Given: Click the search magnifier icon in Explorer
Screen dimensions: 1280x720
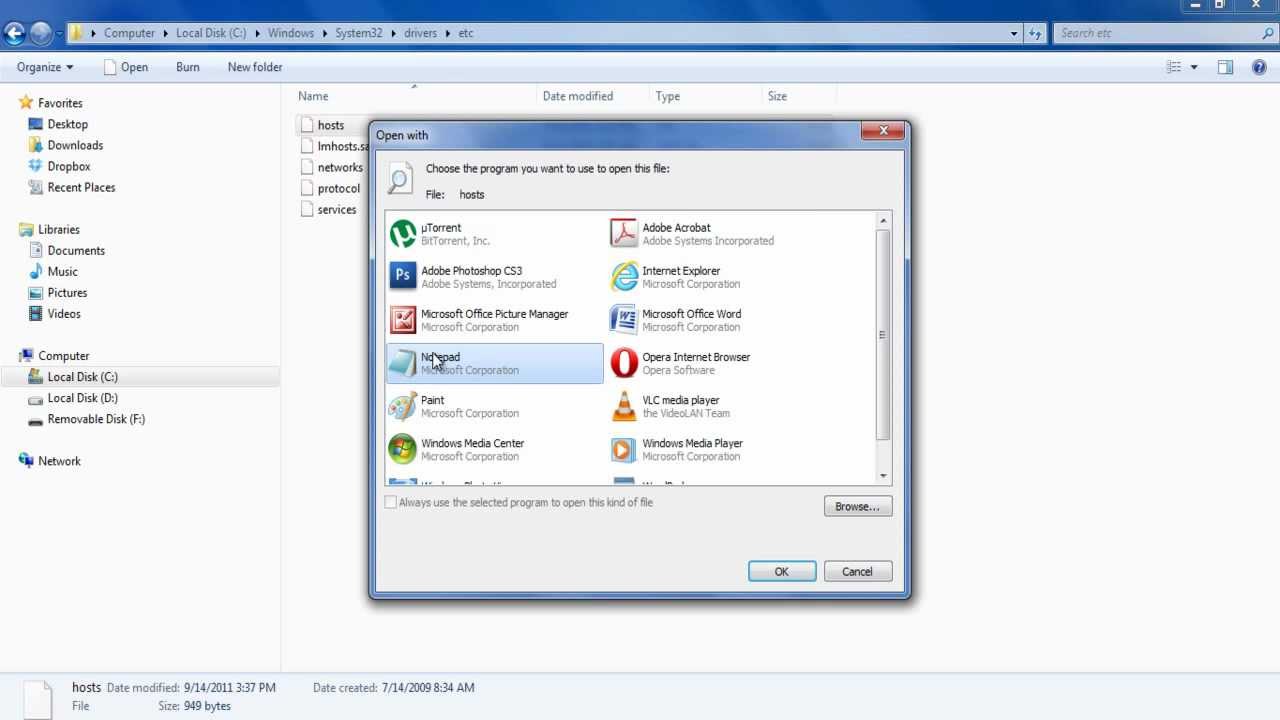Looking at the screenshot, I should tap(1267, 33).
